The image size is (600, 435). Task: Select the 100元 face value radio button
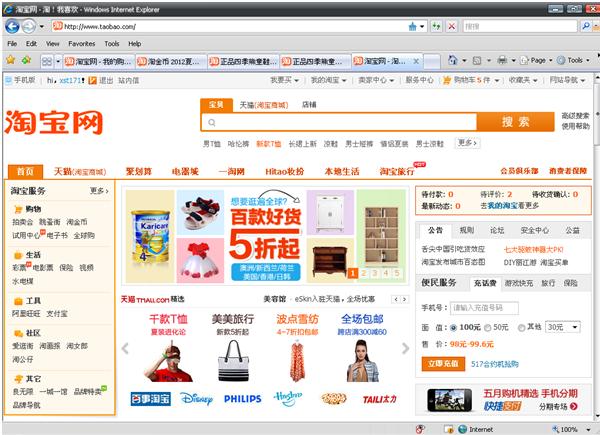tap(453, 328)
